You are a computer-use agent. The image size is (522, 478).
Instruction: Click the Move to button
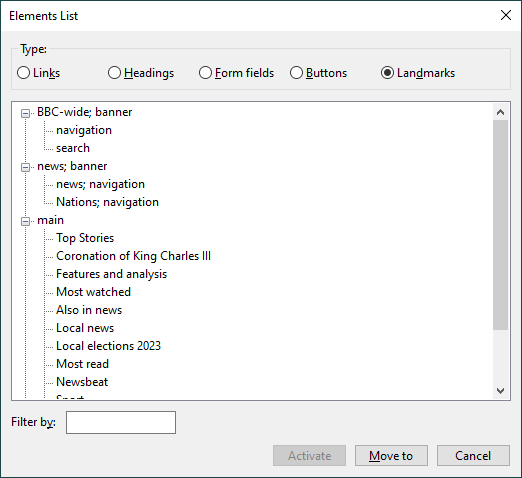[391, 456]
